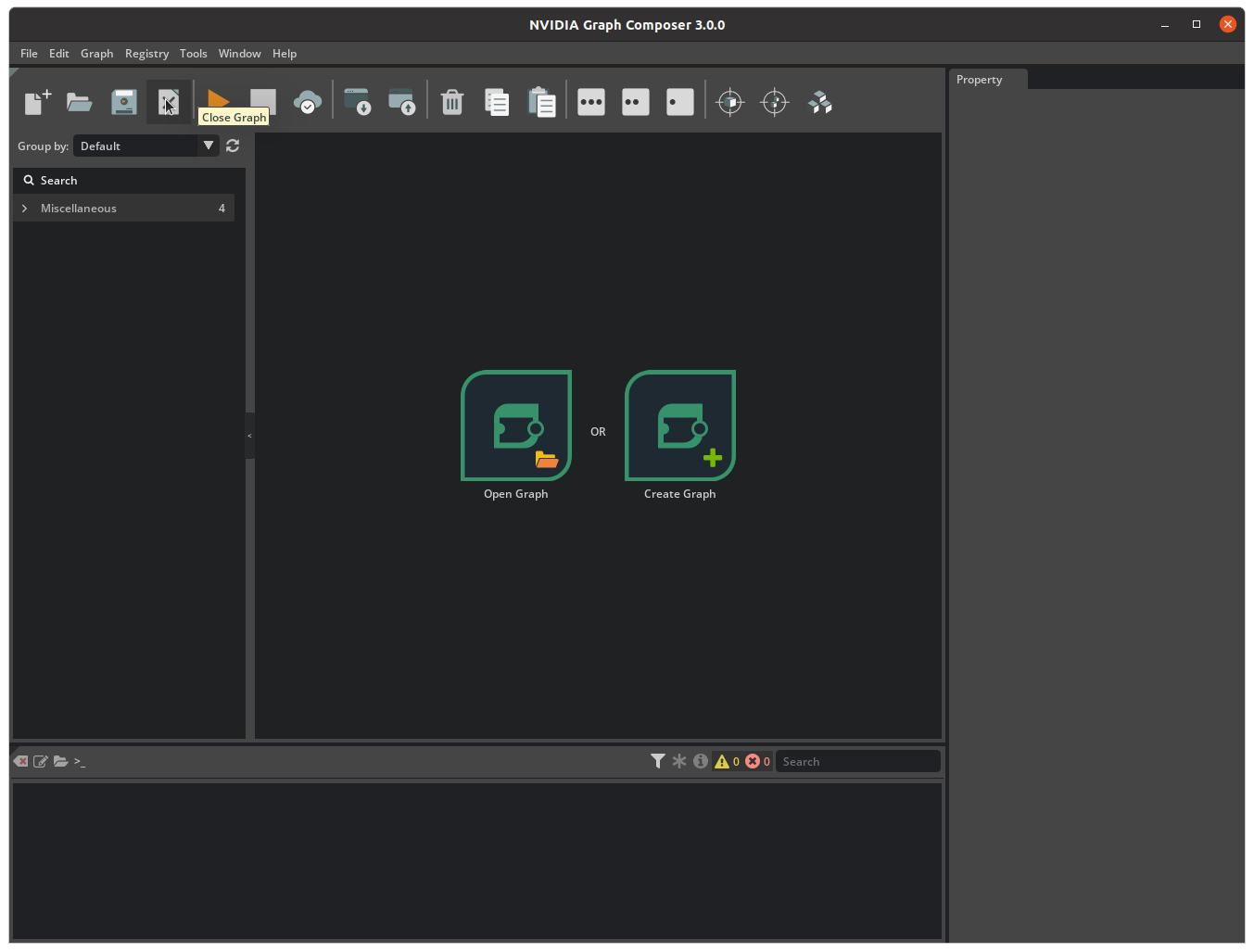Expand the Miscellaneous tree category
Screen dimensions: 1254x952
point(24,209)
